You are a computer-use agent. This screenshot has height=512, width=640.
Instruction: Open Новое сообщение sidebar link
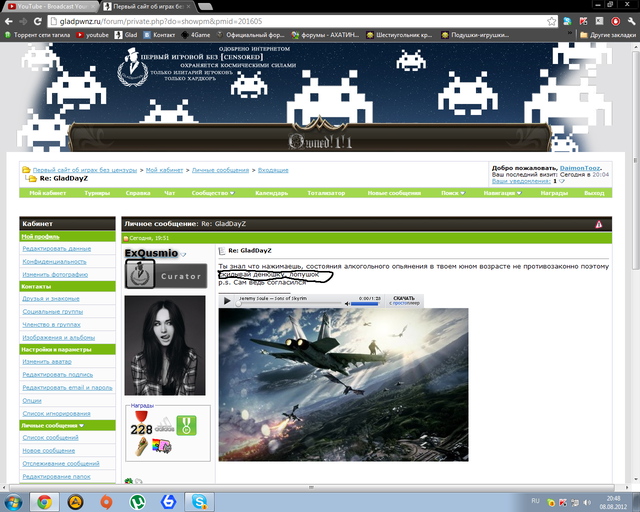pyautogui.click(x=49, y=451)
